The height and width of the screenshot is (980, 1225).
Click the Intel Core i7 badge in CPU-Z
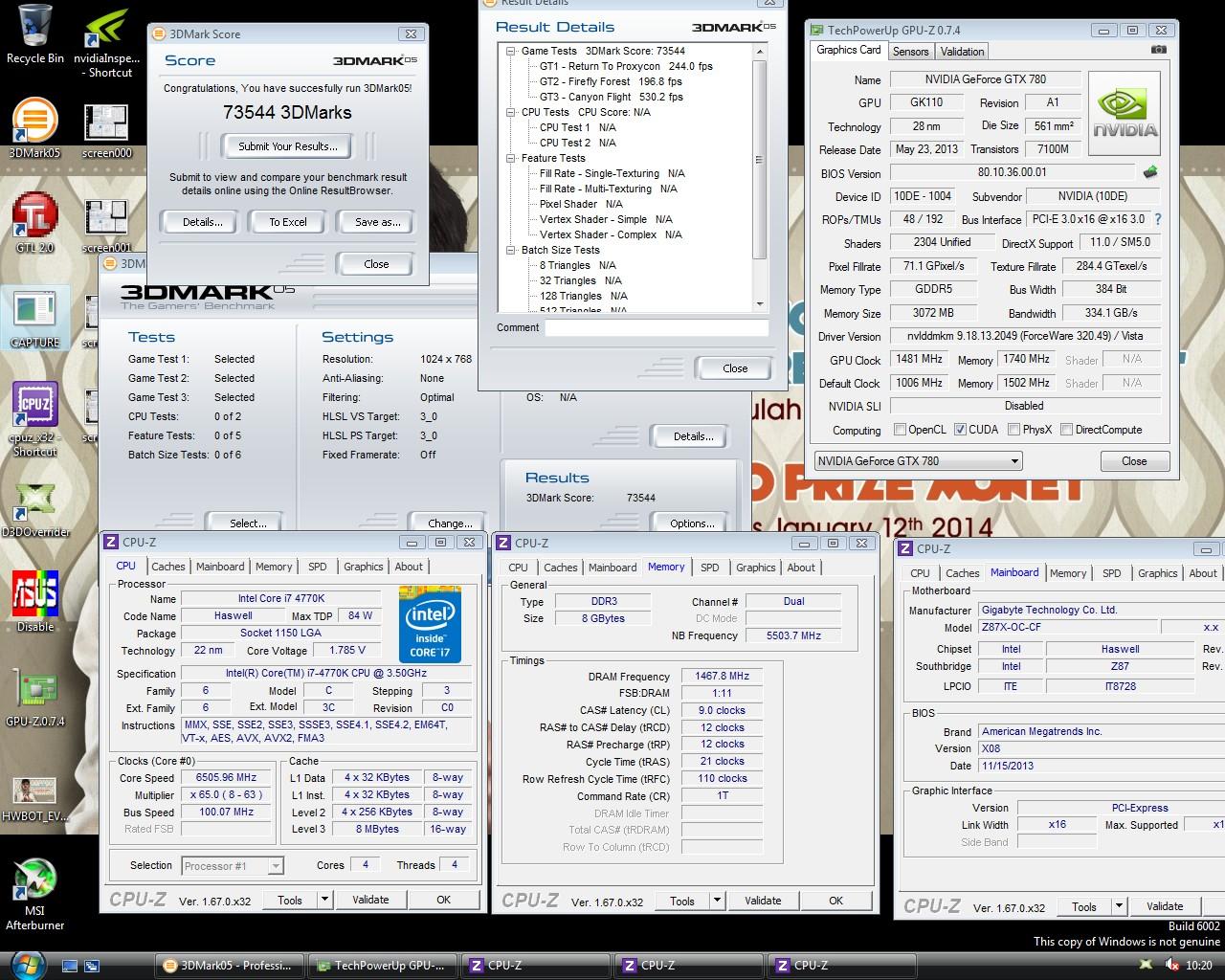point(430,624)
